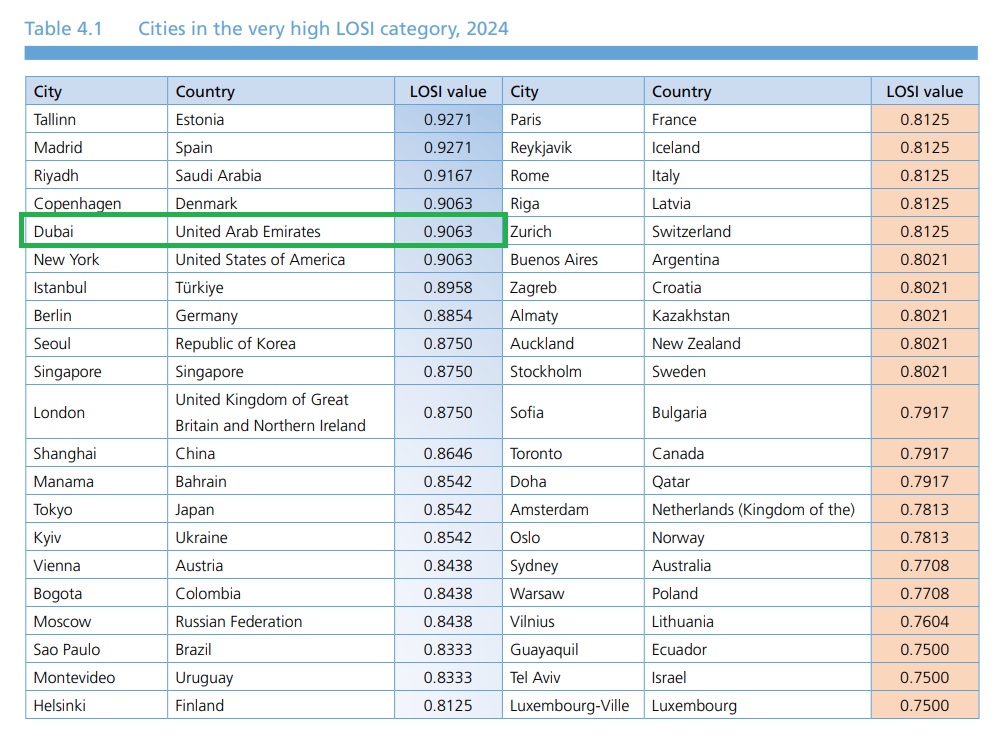Viewport: 1003px width, 740px height.
Task: Click the Russian Federation cell
Action: click(x=238, y=621)
